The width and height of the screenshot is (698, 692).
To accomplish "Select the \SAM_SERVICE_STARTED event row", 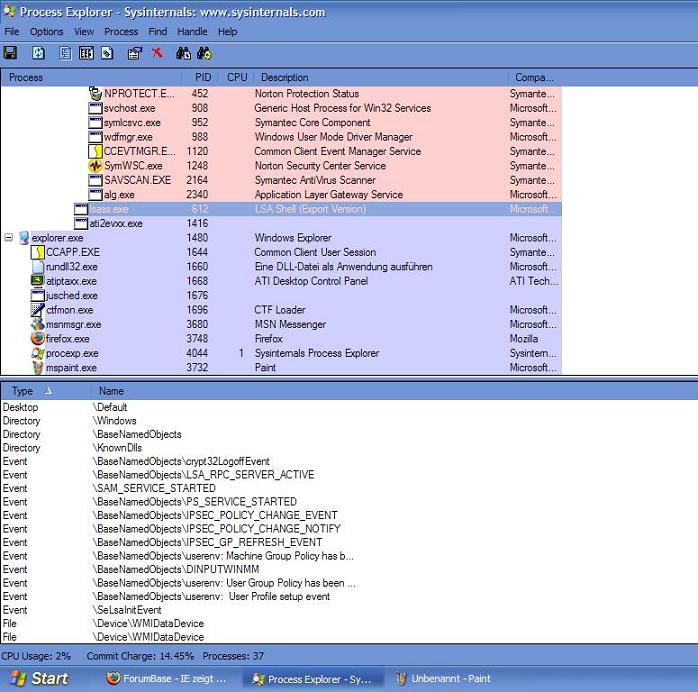I will 349,488.
